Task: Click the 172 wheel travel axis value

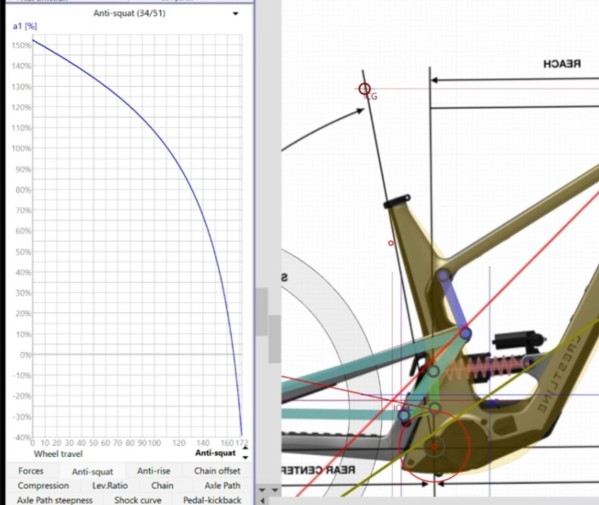Action: point(241,443)
